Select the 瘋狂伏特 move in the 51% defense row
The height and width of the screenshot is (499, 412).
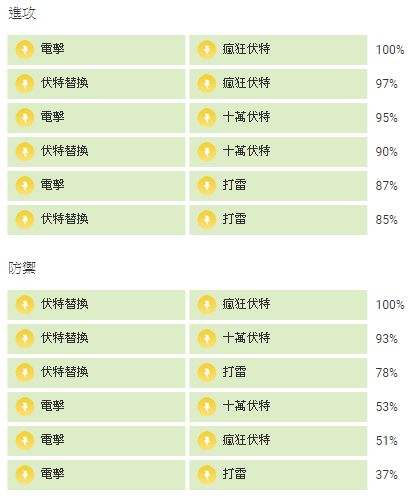[x=278, y=441]
